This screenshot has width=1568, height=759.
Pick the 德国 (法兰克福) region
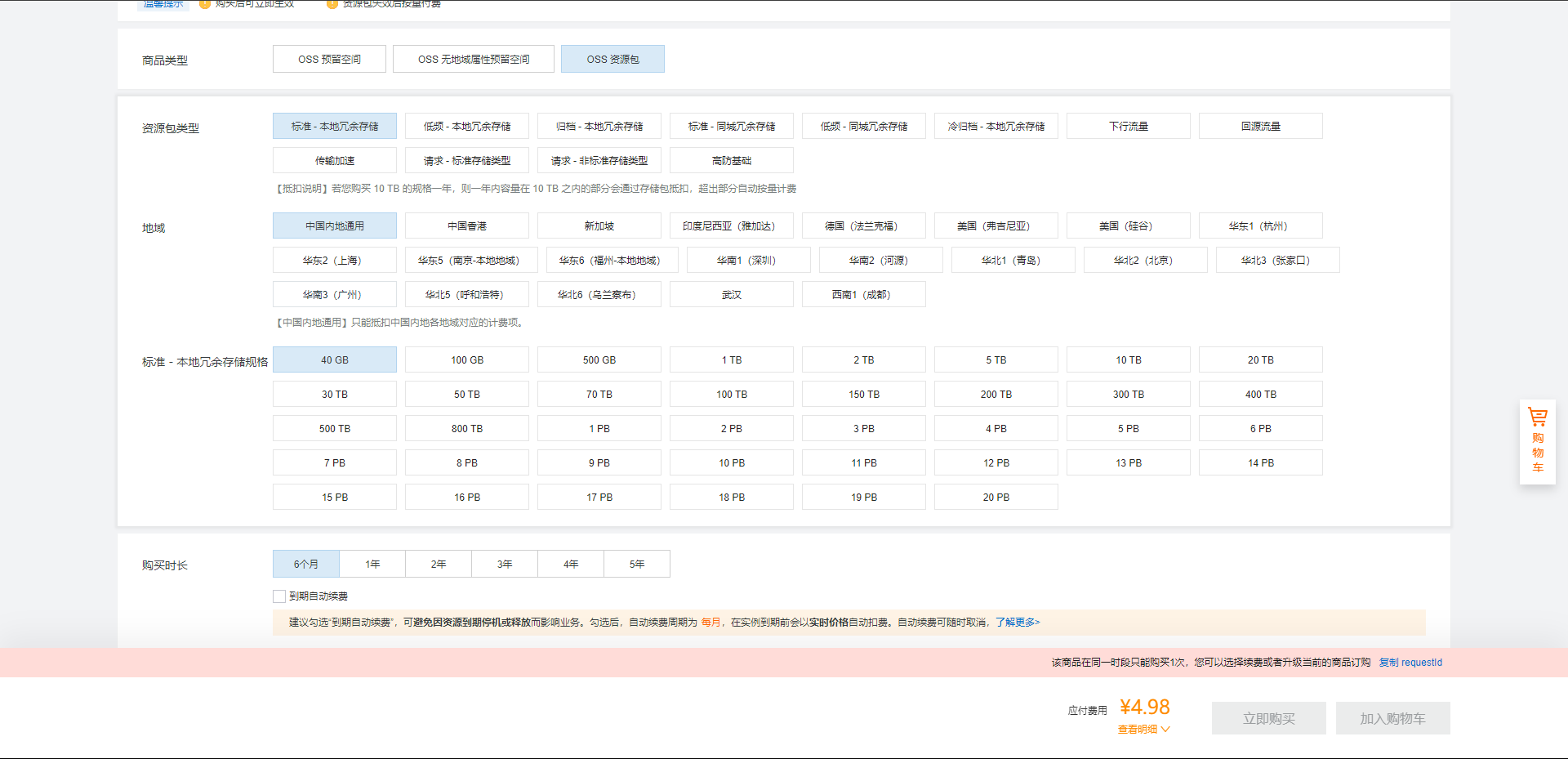pos(864,225)
